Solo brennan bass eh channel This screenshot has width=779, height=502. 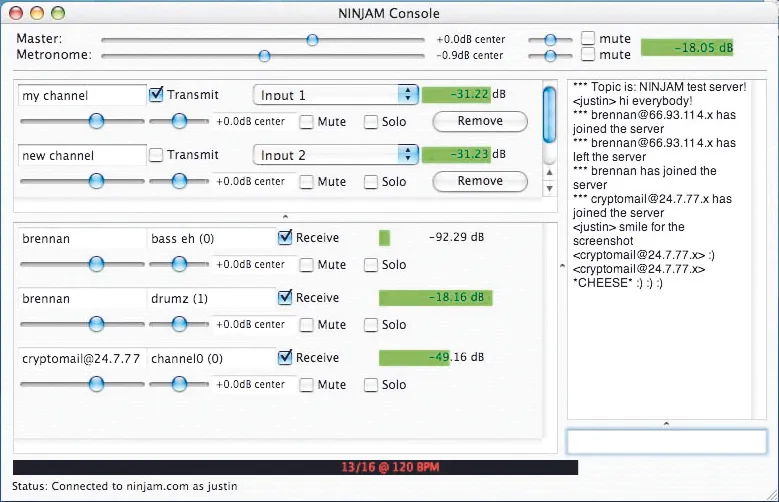click(371, 265)
